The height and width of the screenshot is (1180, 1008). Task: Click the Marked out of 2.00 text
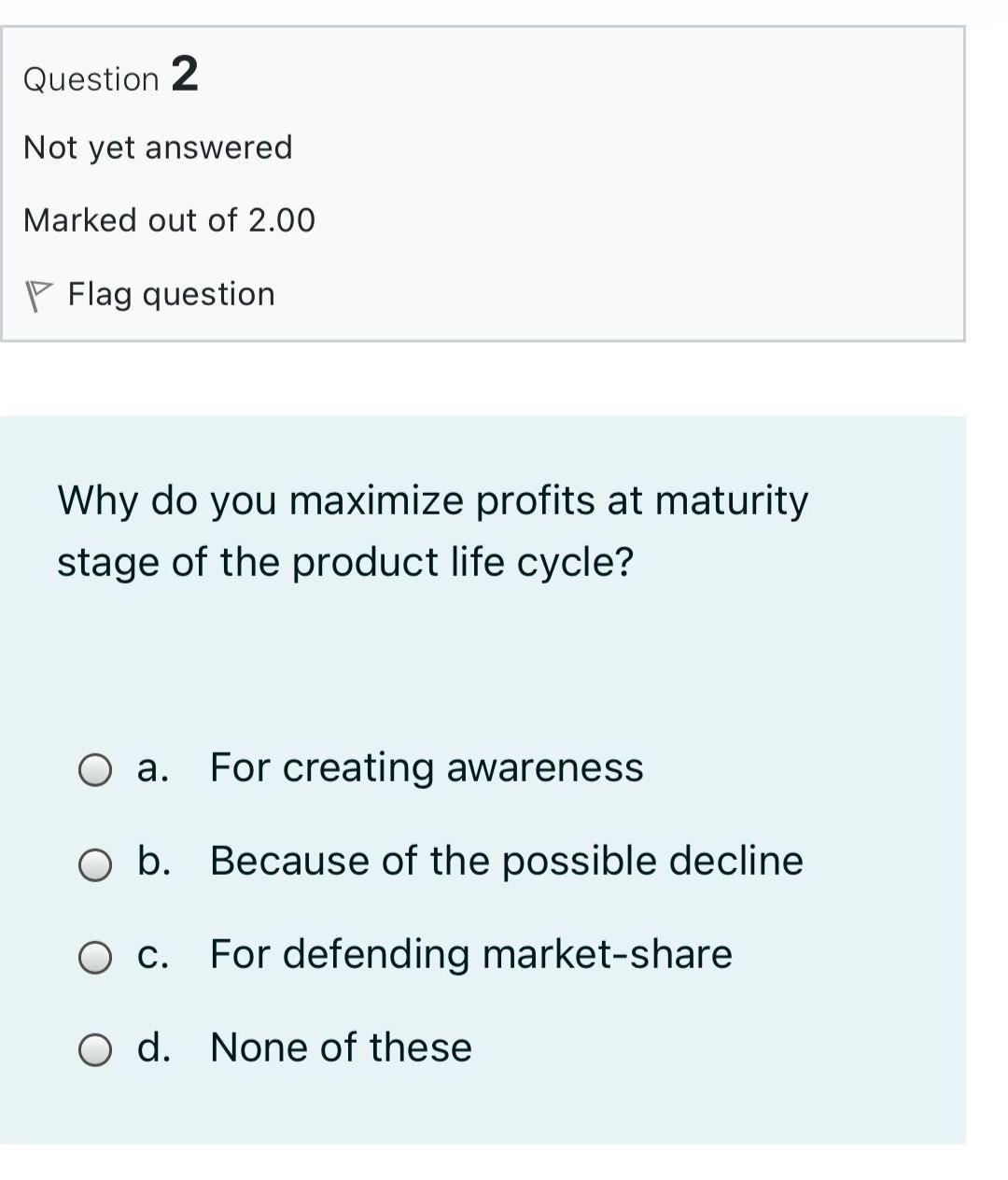[169, 220]
